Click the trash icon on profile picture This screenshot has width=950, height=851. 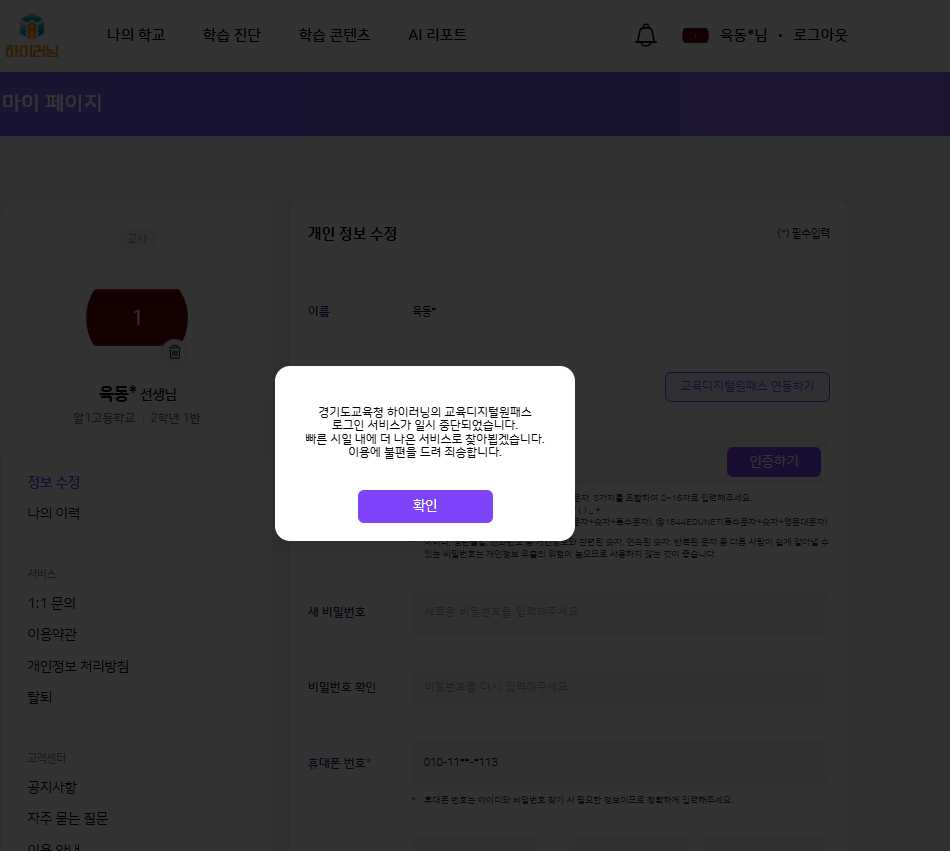click(x=175, y=351)
